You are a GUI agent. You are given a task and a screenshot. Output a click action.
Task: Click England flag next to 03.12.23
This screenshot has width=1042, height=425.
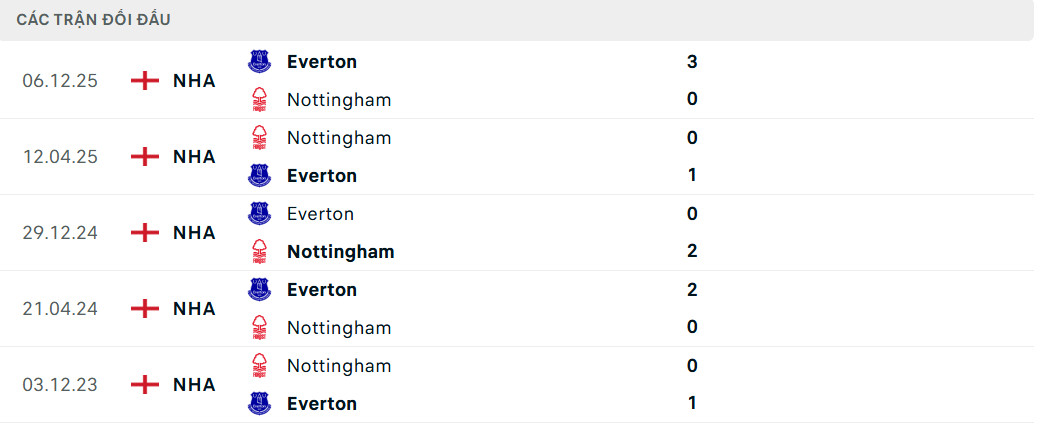[x=145, y=385]
